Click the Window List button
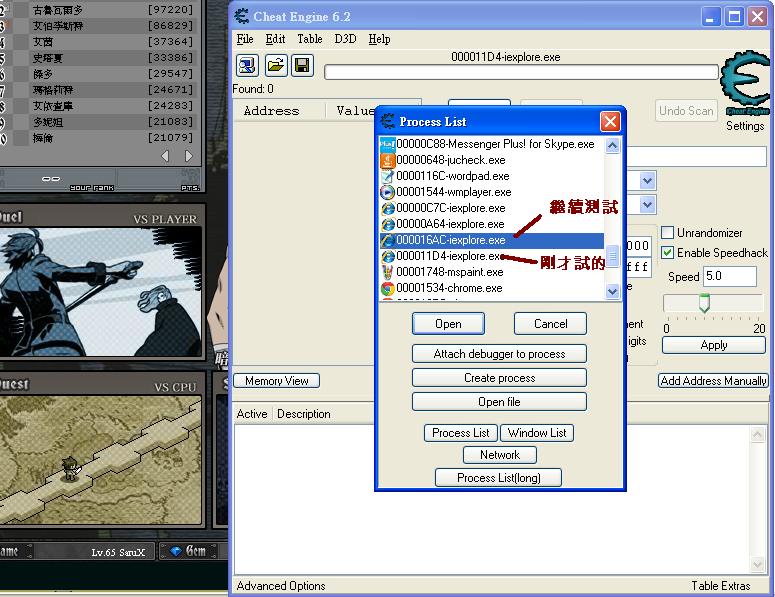The image size is (775, 597). [537, 433]
